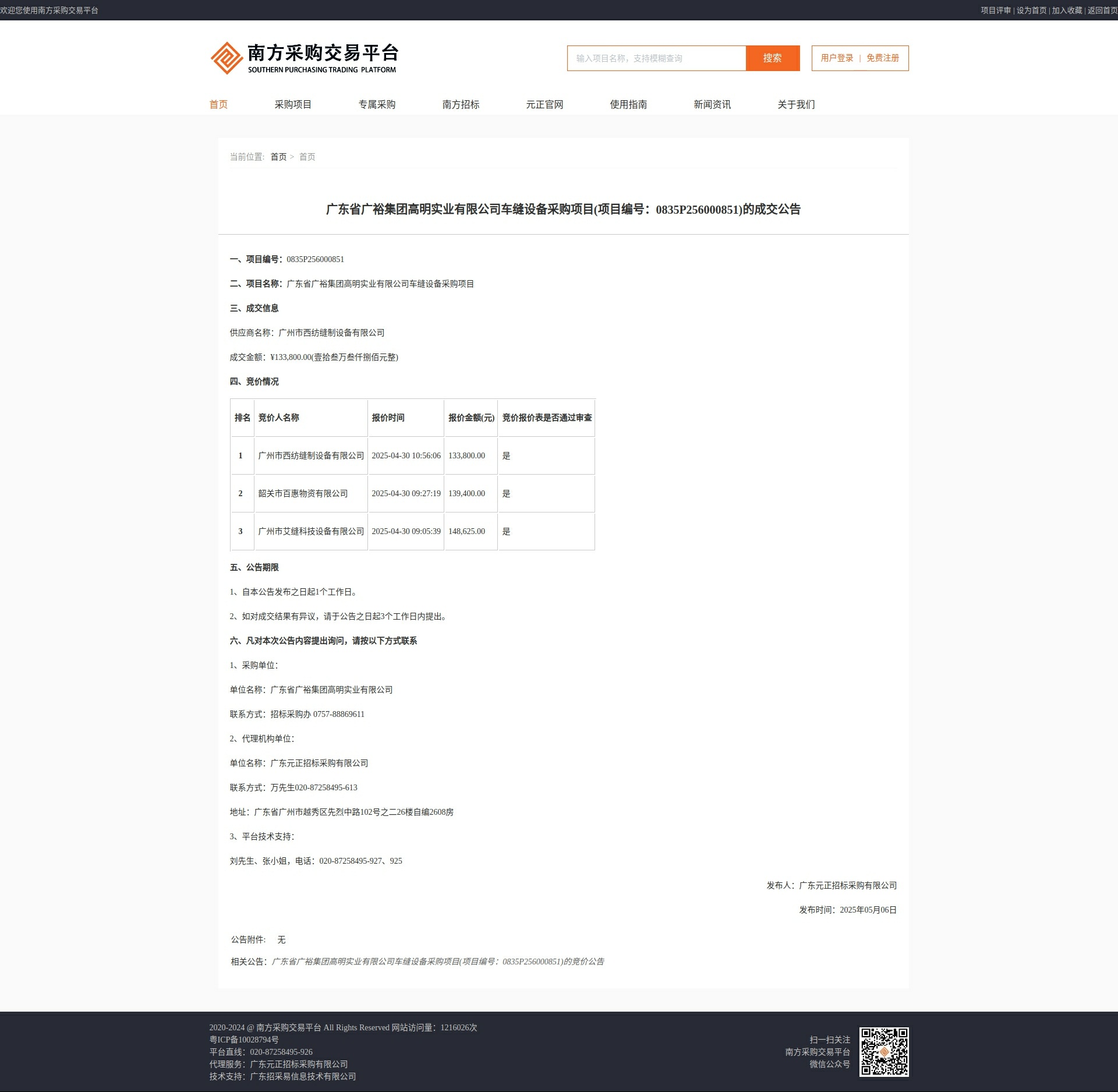Image resolution: width=1118 pixels, height=1092 pixels.
Task: Click the Southern Purchasing Trading Platform logo
Action: 303,58
